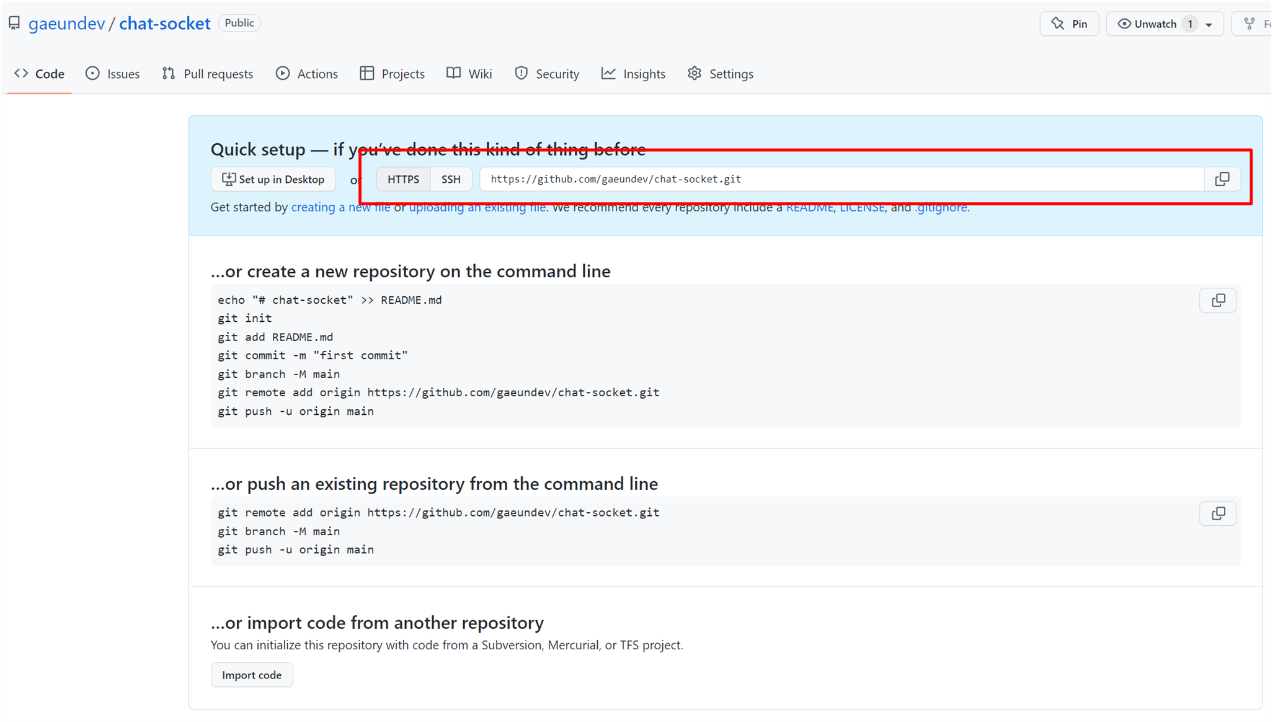Follow the uploading an existing file link
1272x722 pixels.
point(478,207)
